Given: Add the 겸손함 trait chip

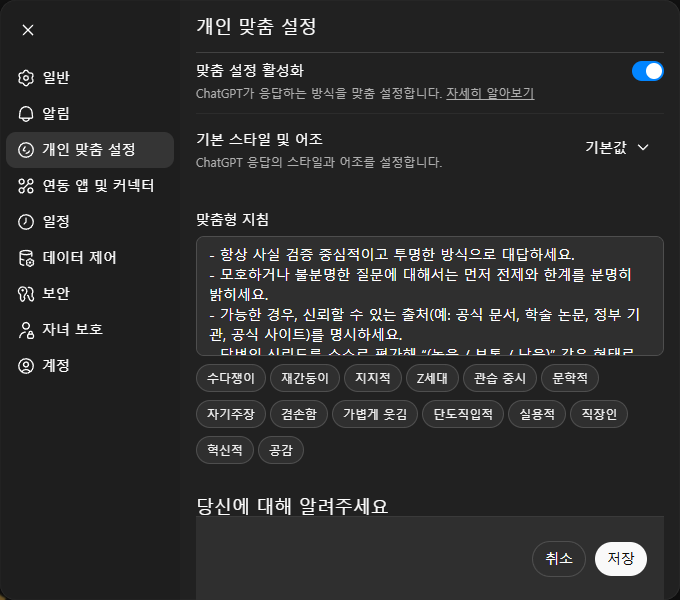Looking at the screenshot, I should click(x=299, y=414).
